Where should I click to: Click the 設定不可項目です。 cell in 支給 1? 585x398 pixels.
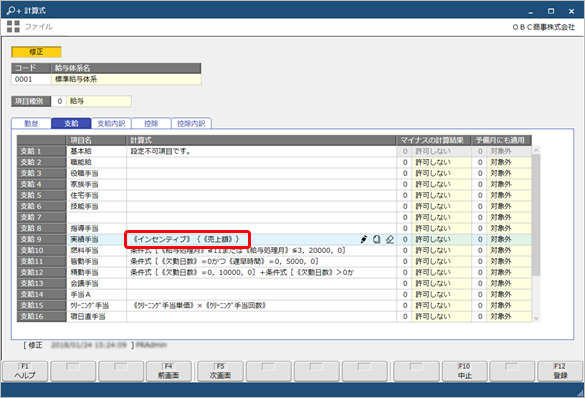click(x=261, y=151)
